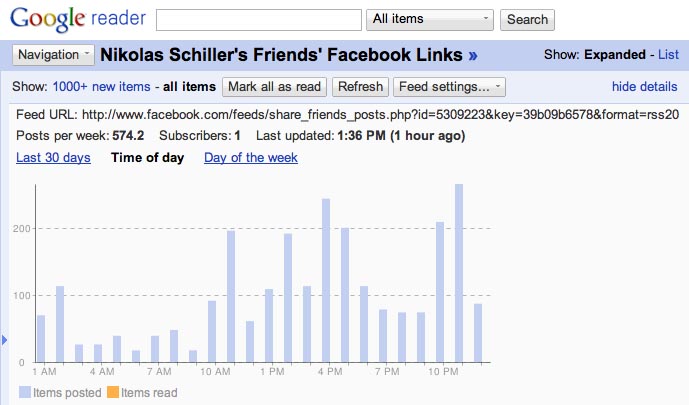This screenshot has height=405, width=689.
Task: Expand the Feed settings dropdown
Action: tap(449, 87)
